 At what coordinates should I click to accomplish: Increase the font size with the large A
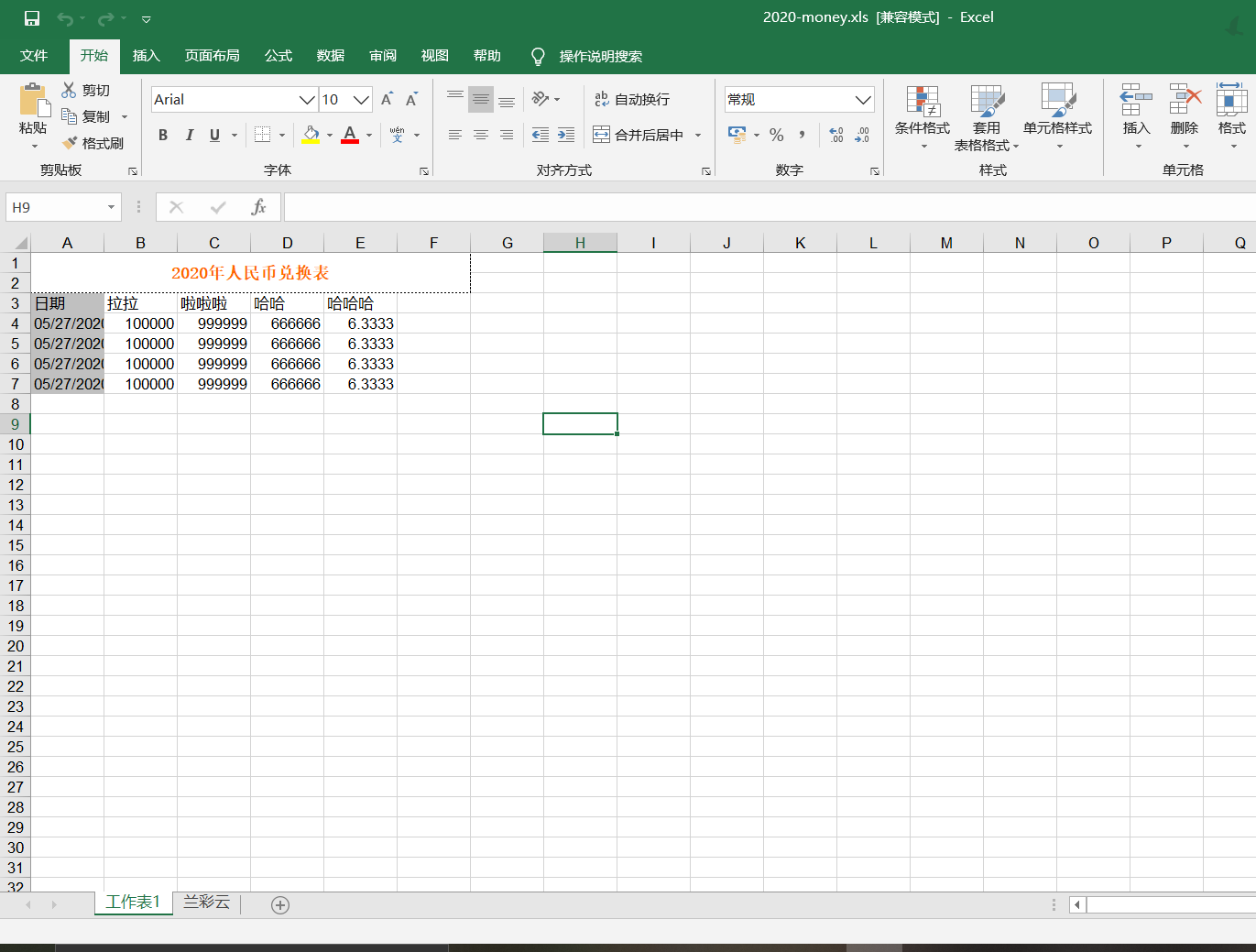[x=387, y=99]
